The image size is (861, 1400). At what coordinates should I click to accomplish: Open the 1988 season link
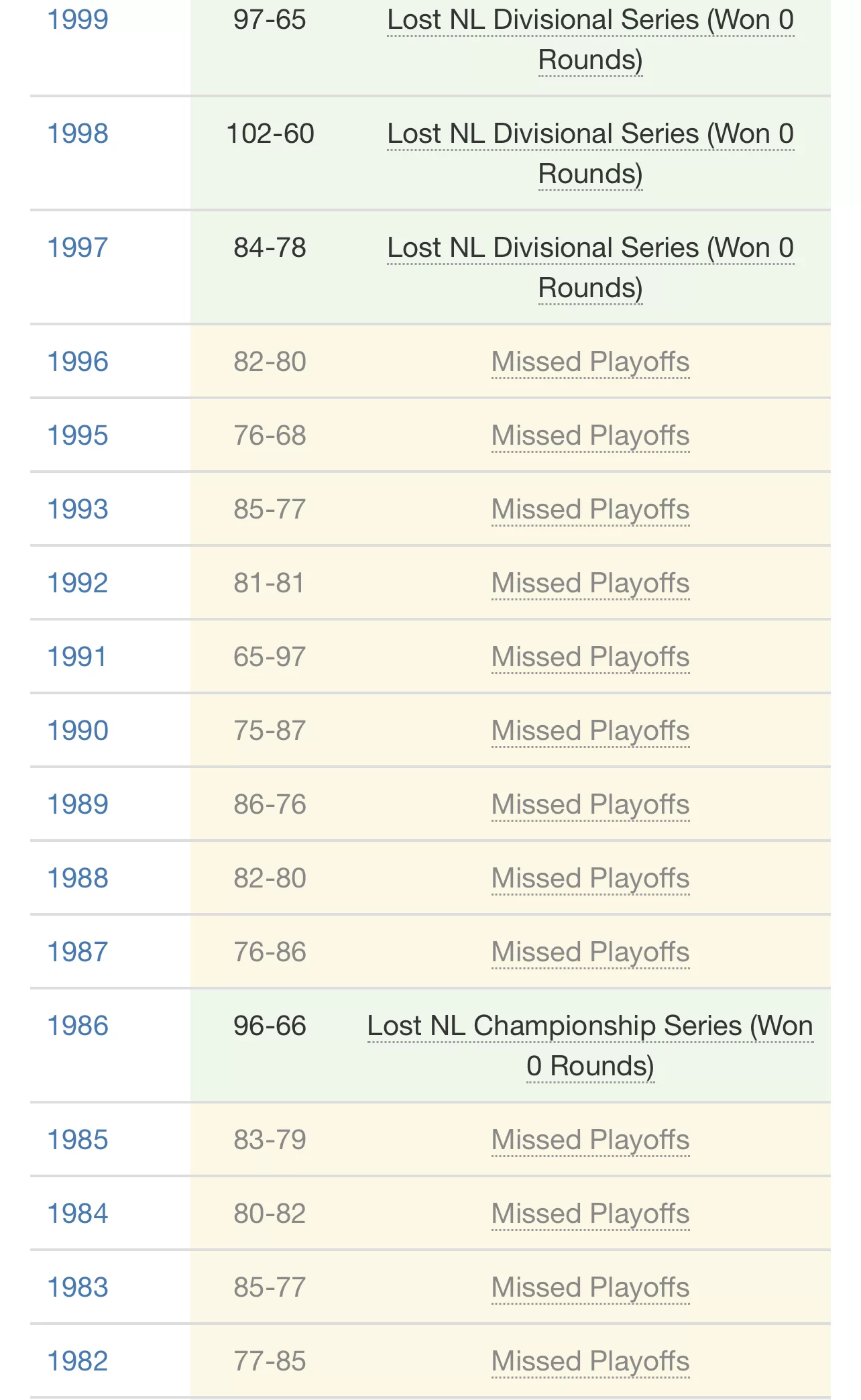click(x=78, y=878)
